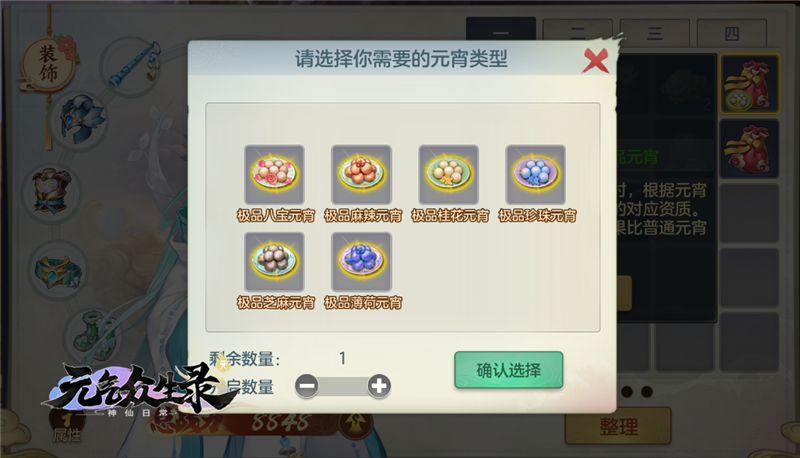This screenshot has height=458, width=800.
Task: Switch to inventory tab 二
Action: [x=578, y=34]
